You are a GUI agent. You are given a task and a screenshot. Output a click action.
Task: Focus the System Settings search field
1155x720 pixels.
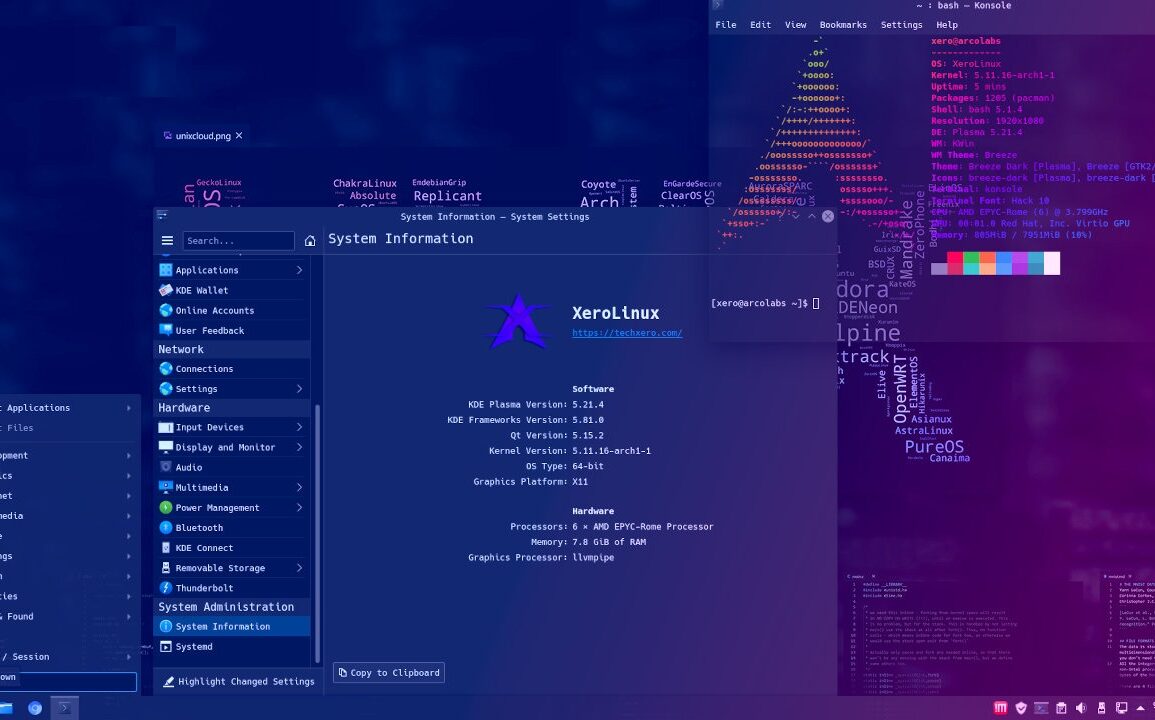(x=238, y=241)
